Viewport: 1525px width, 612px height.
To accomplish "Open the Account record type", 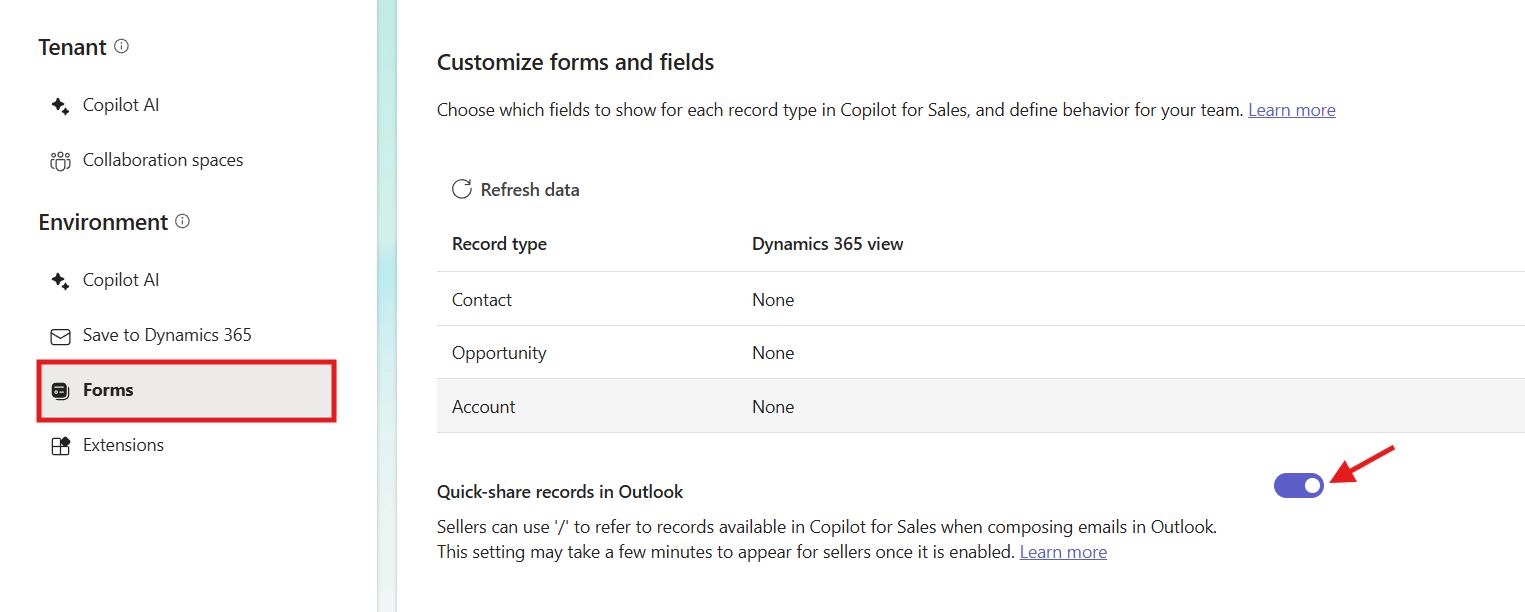I will [484, 407].
